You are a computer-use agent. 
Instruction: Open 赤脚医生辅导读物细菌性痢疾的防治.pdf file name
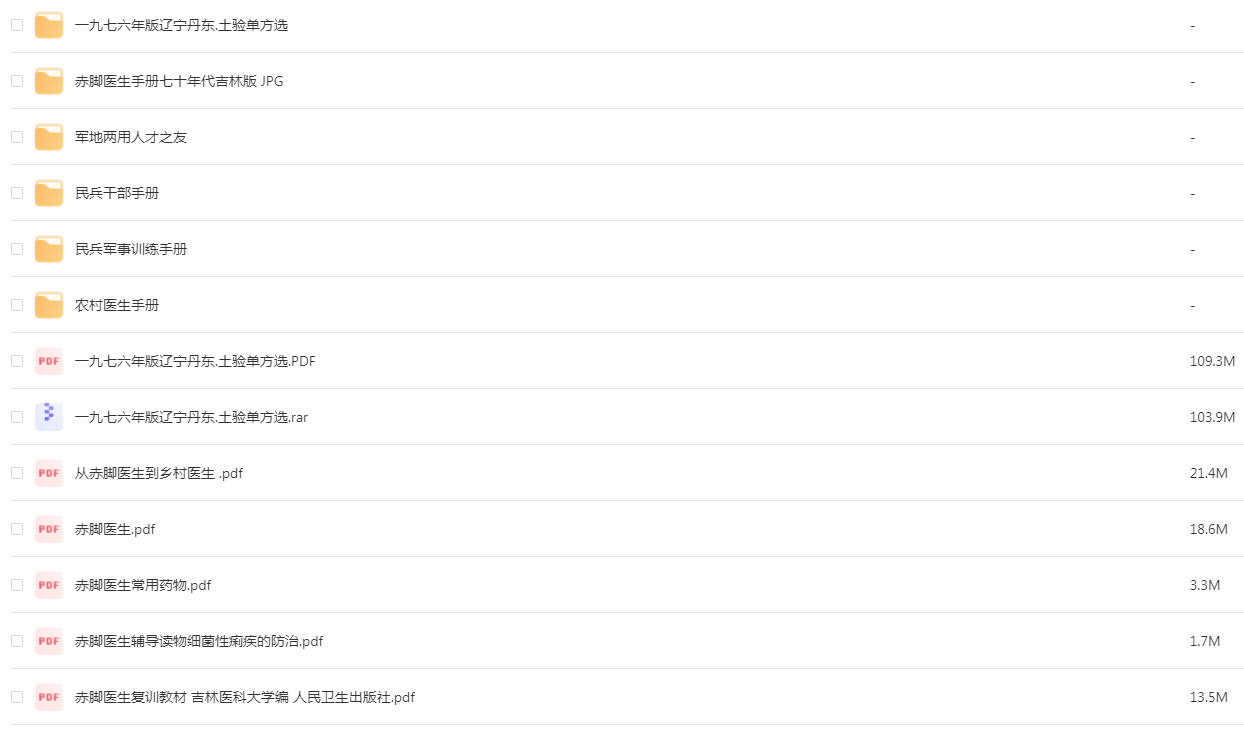tap(199, 641)
